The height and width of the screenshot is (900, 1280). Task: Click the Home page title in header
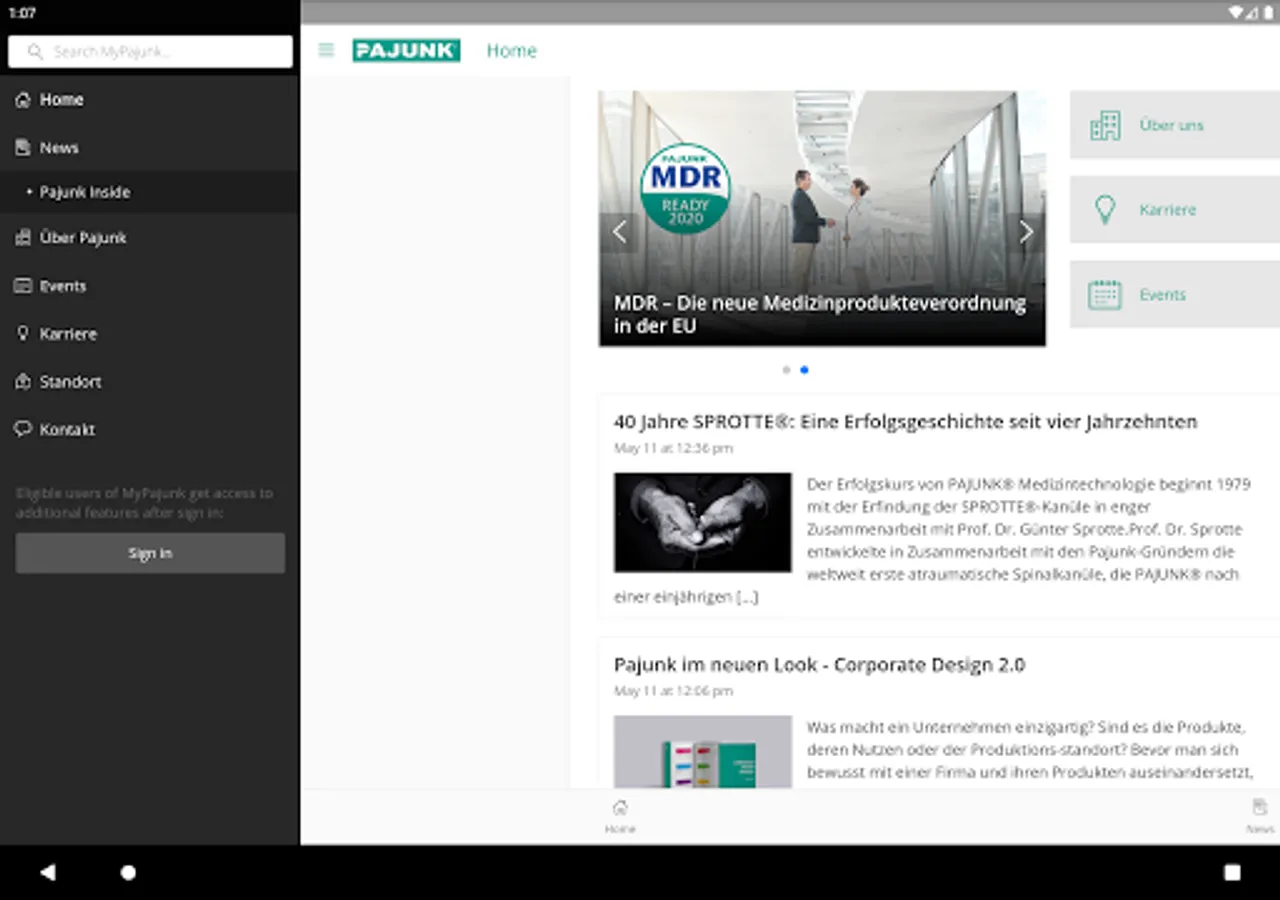pyautogui.click(x=511, y=50)
